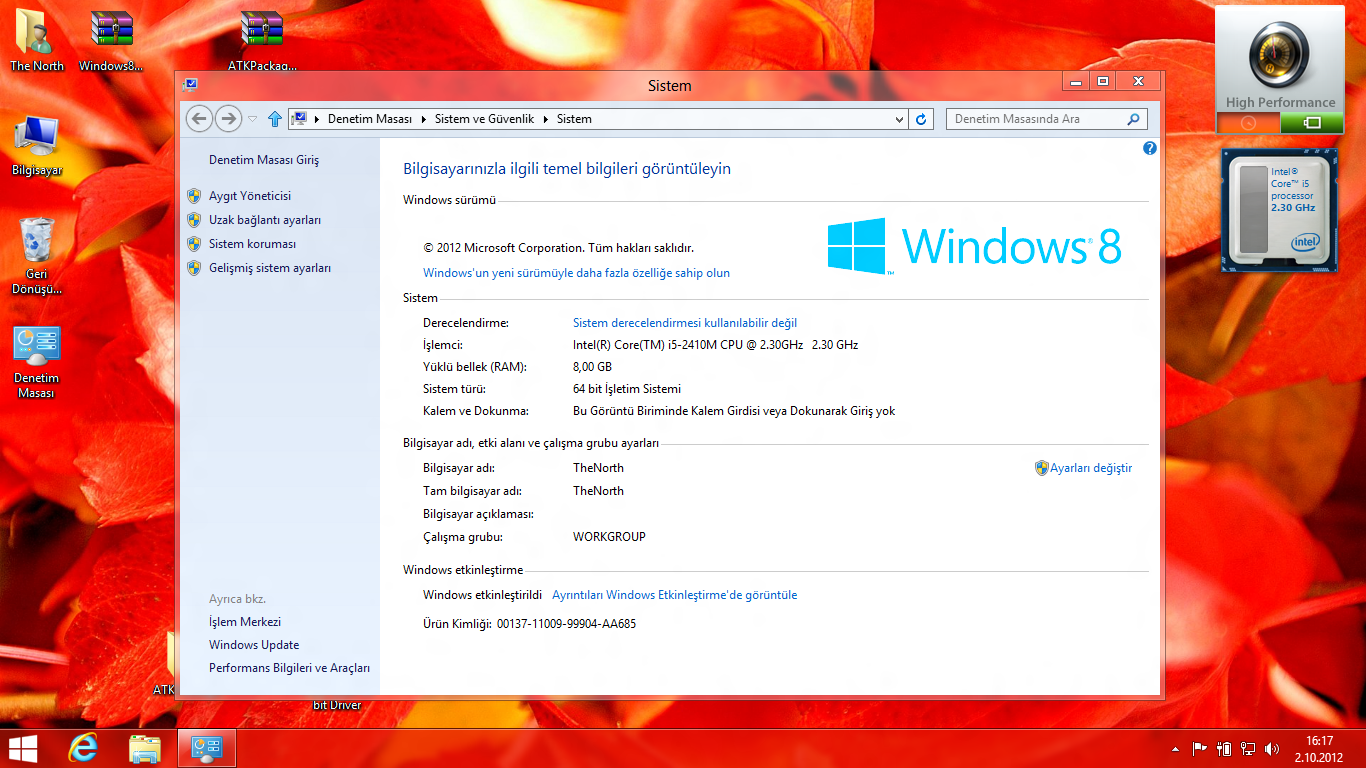Click the volume speaker tray icon
The image size is (1366, 768).
(1272, 748)
